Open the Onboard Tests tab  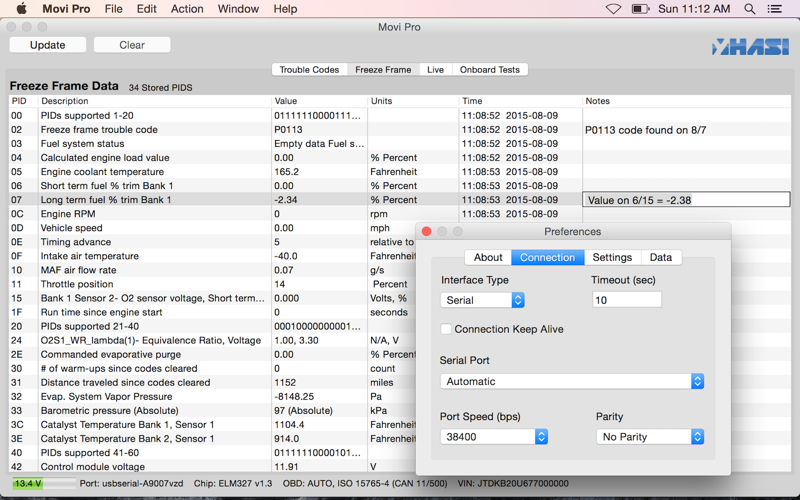coord(490,69)
